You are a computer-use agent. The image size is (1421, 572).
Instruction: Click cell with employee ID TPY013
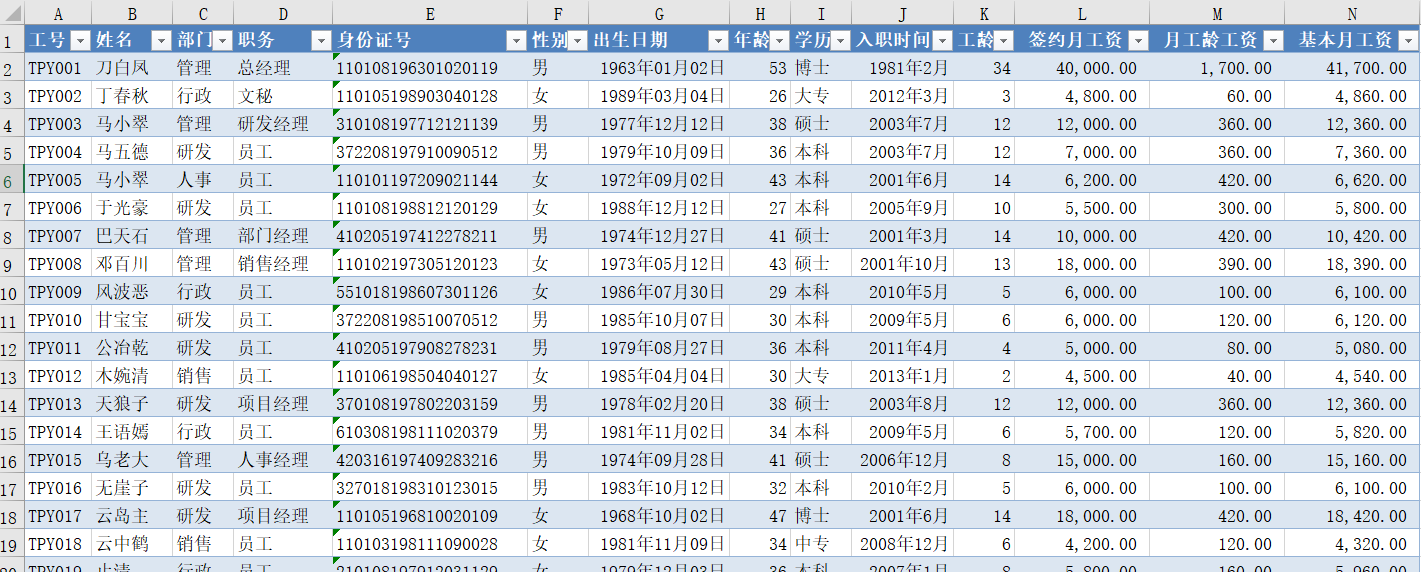[57, 405]
